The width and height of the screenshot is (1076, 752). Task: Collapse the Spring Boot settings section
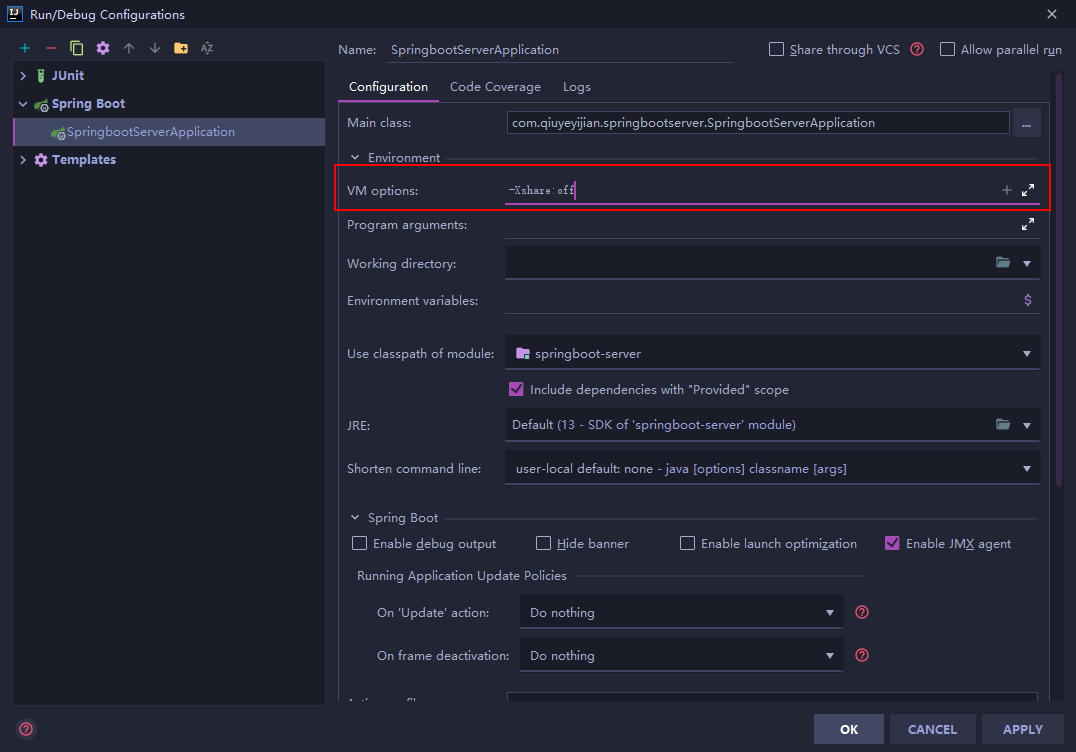[x=355, y=518]
